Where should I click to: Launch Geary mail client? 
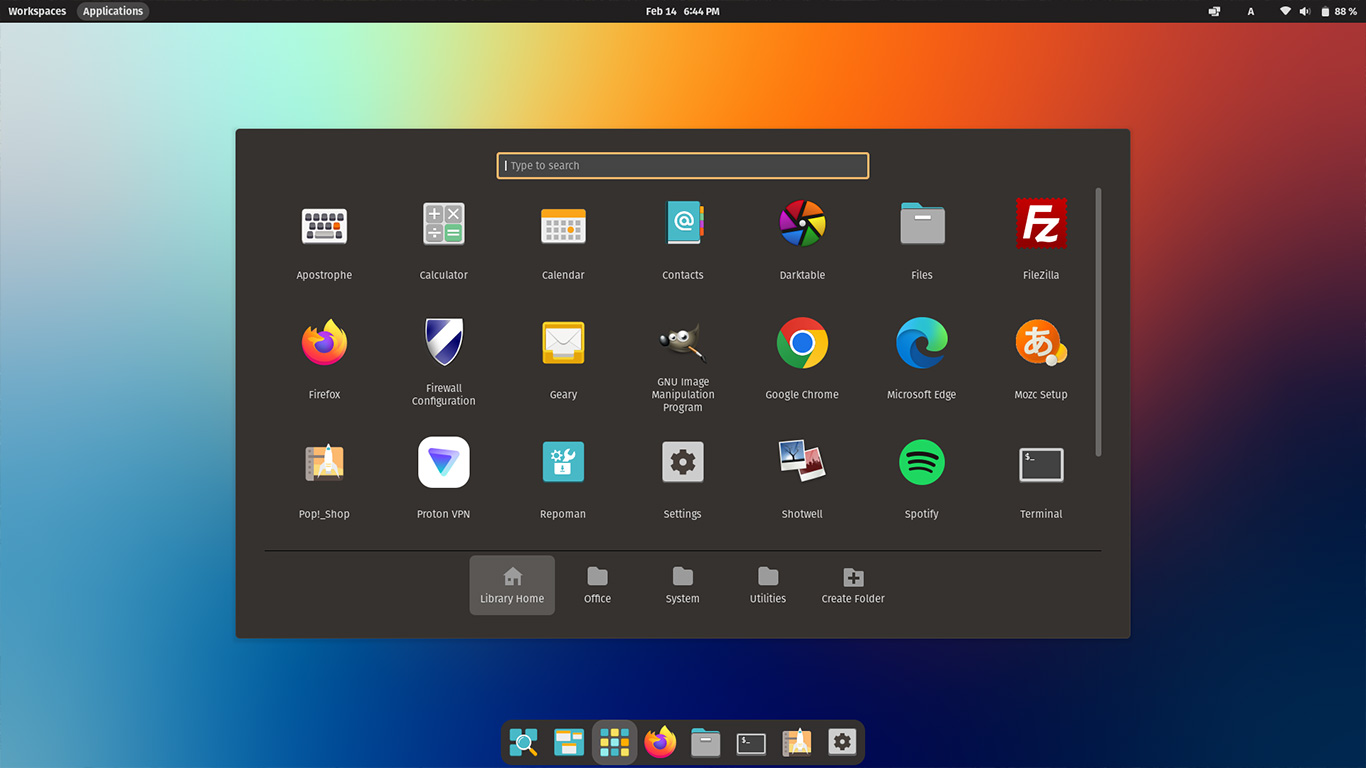563,358
